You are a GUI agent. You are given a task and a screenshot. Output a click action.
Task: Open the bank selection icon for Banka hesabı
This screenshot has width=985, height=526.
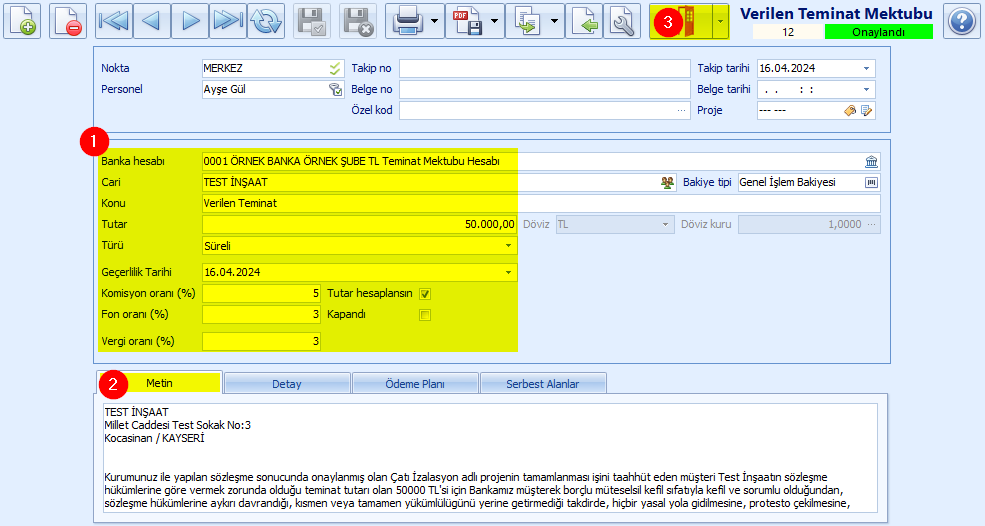871,162
